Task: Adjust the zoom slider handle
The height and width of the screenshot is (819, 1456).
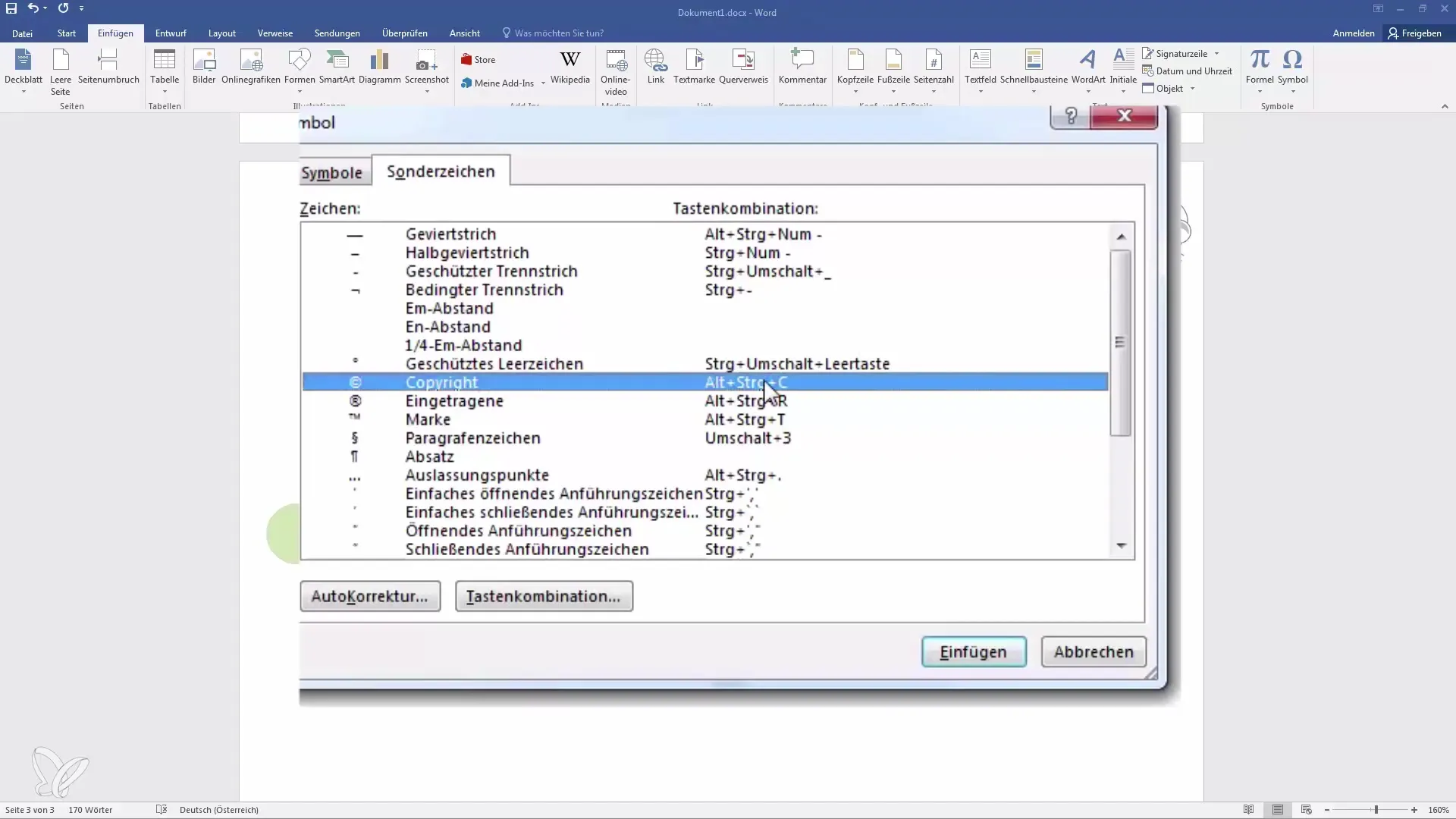Action: tap(1376, 810)
